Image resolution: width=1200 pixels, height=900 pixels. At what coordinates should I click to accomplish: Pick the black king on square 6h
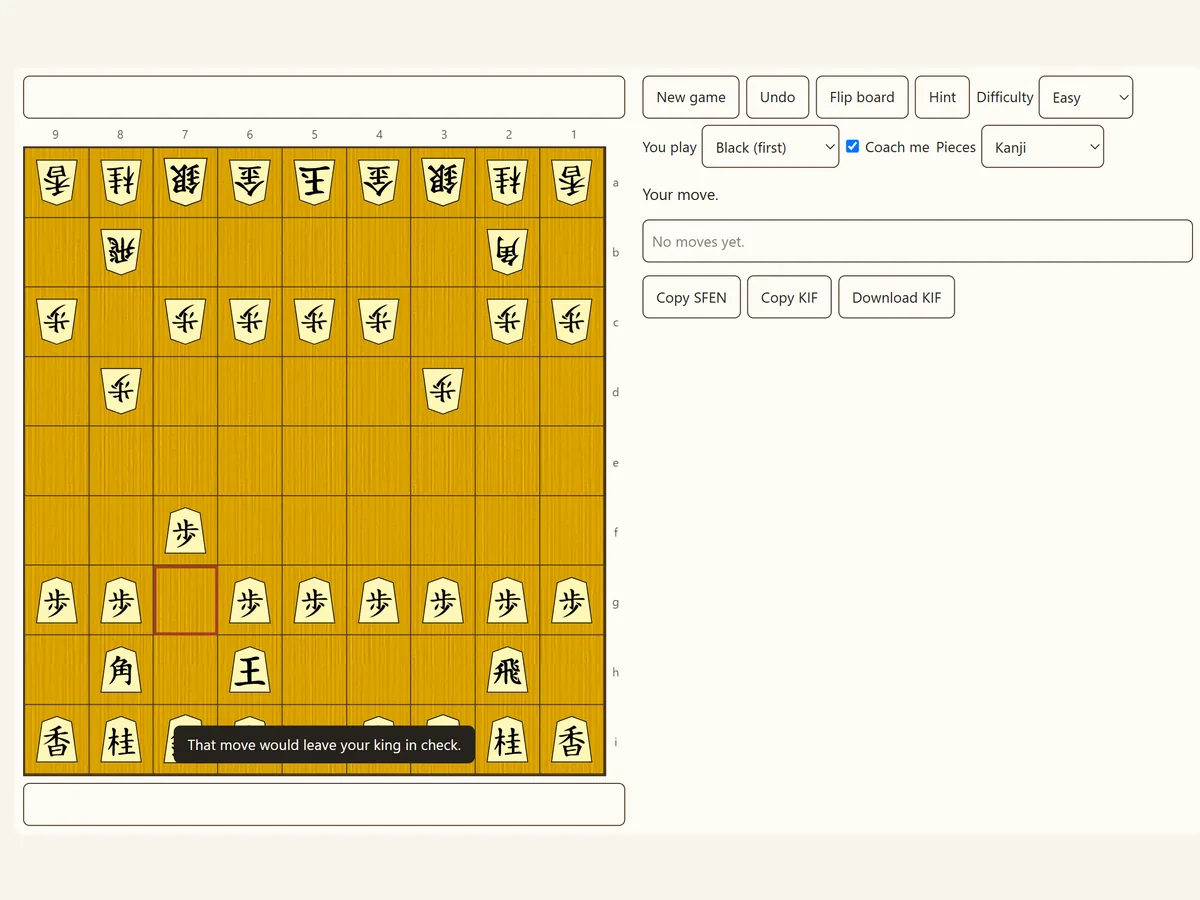click(250, 671)
